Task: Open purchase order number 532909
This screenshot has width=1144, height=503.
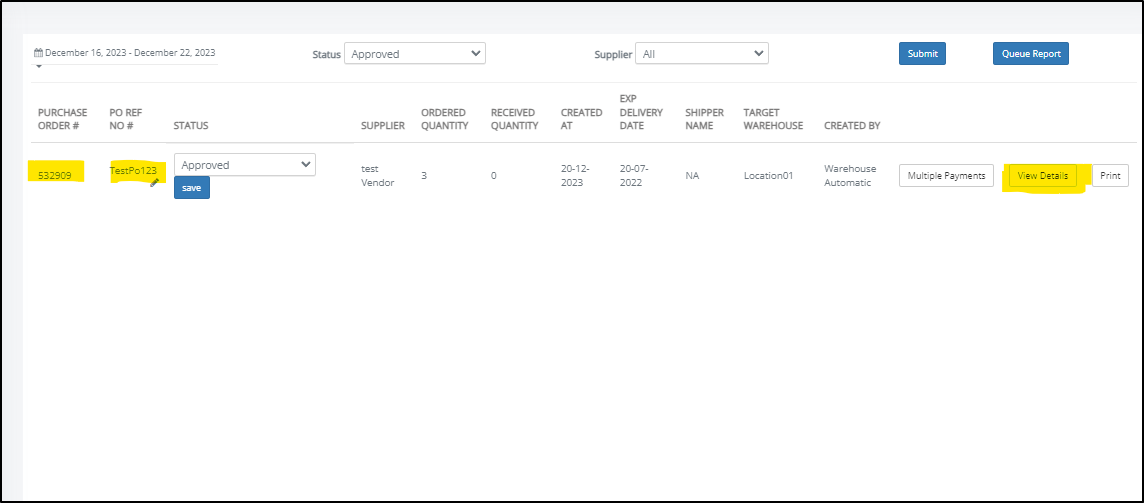Action: pyautogui.click(x=55, y=176)
